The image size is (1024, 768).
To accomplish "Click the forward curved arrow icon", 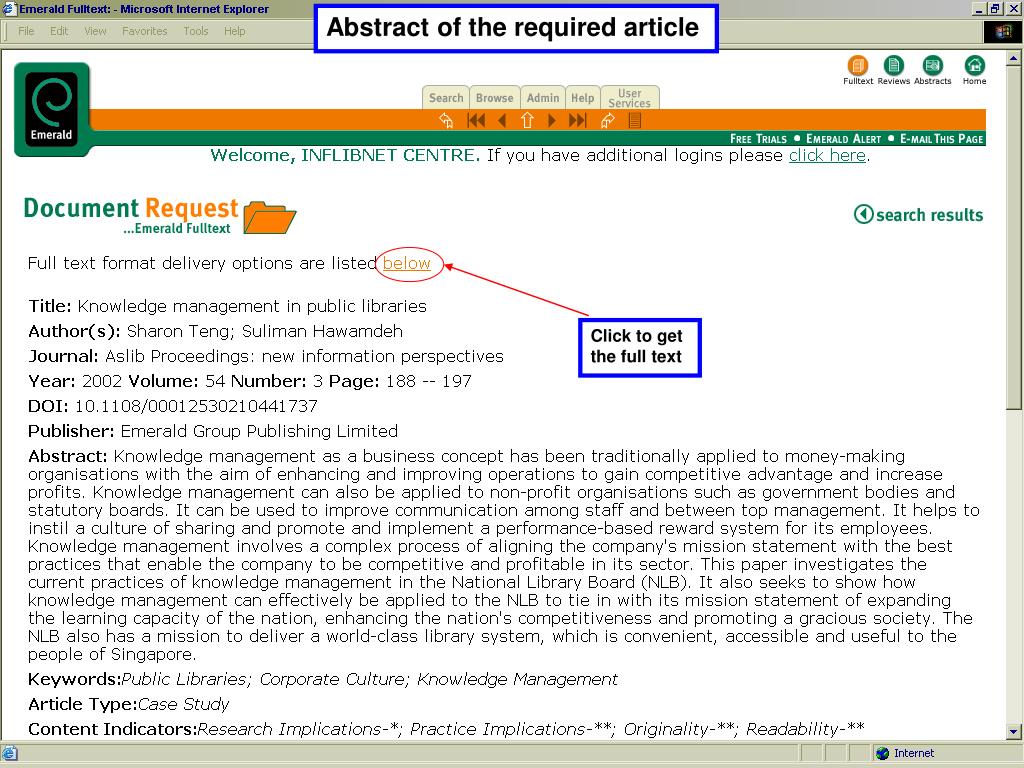I will pyautogui.click(x=607, y=120).
